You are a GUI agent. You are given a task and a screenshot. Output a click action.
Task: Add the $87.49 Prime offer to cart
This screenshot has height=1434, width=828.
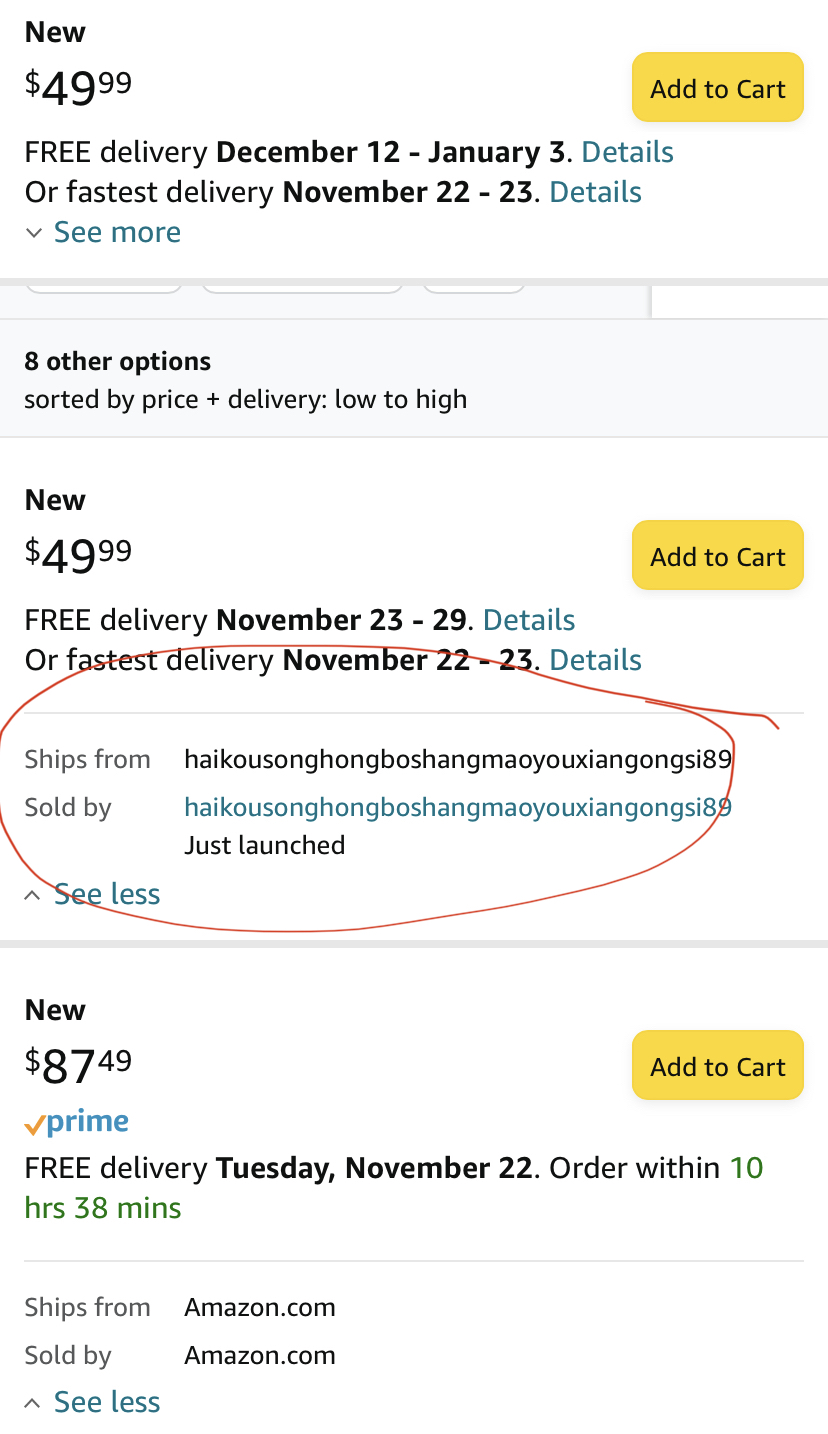(717, 1066)
